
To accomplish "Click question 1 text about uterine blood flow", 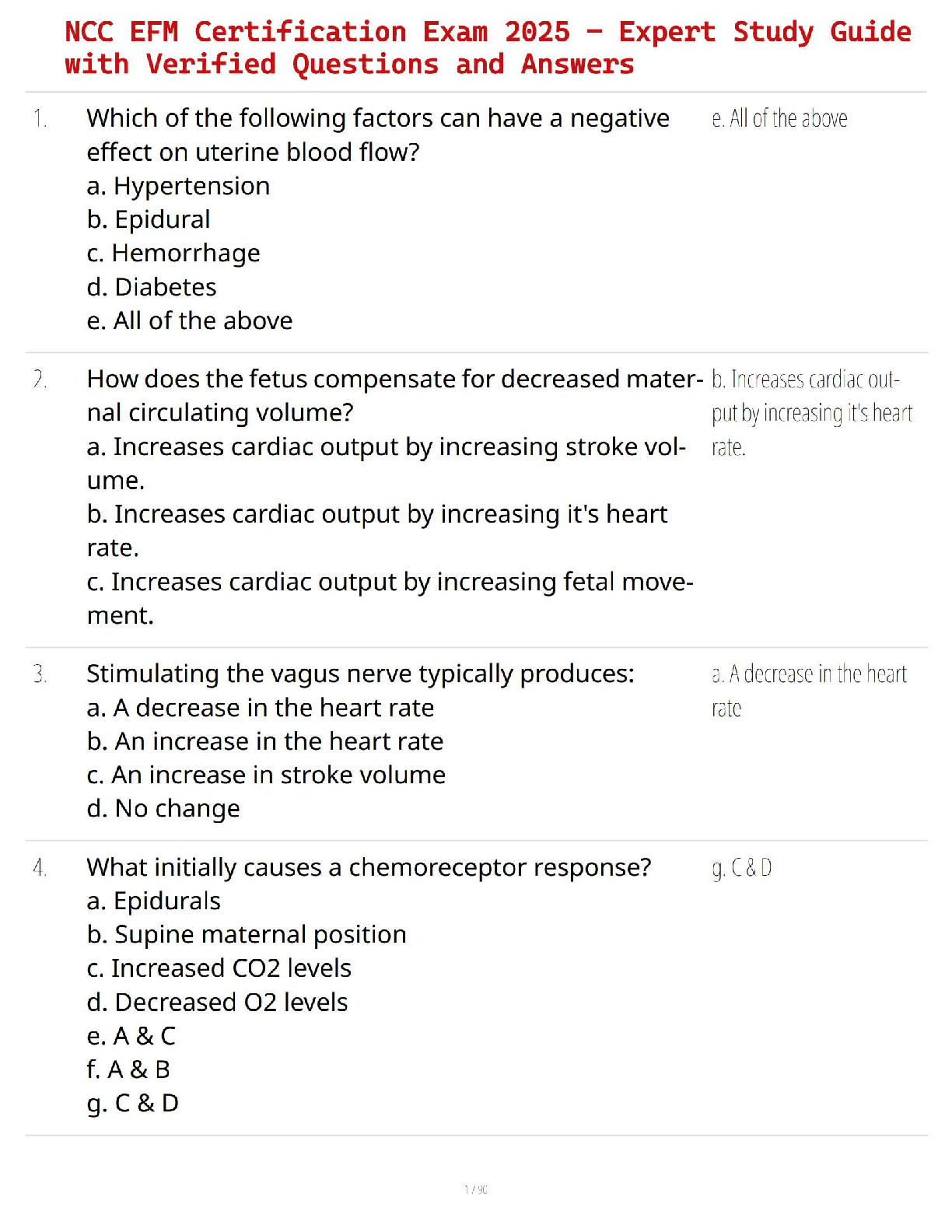I will [x=378, y=135].
